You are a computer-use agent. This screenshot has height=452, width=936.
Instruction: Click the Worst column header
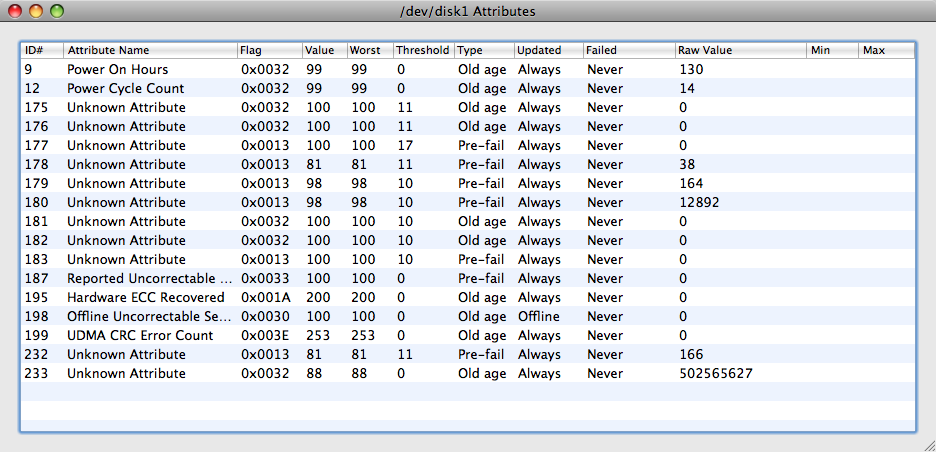[x=370, y=51]
